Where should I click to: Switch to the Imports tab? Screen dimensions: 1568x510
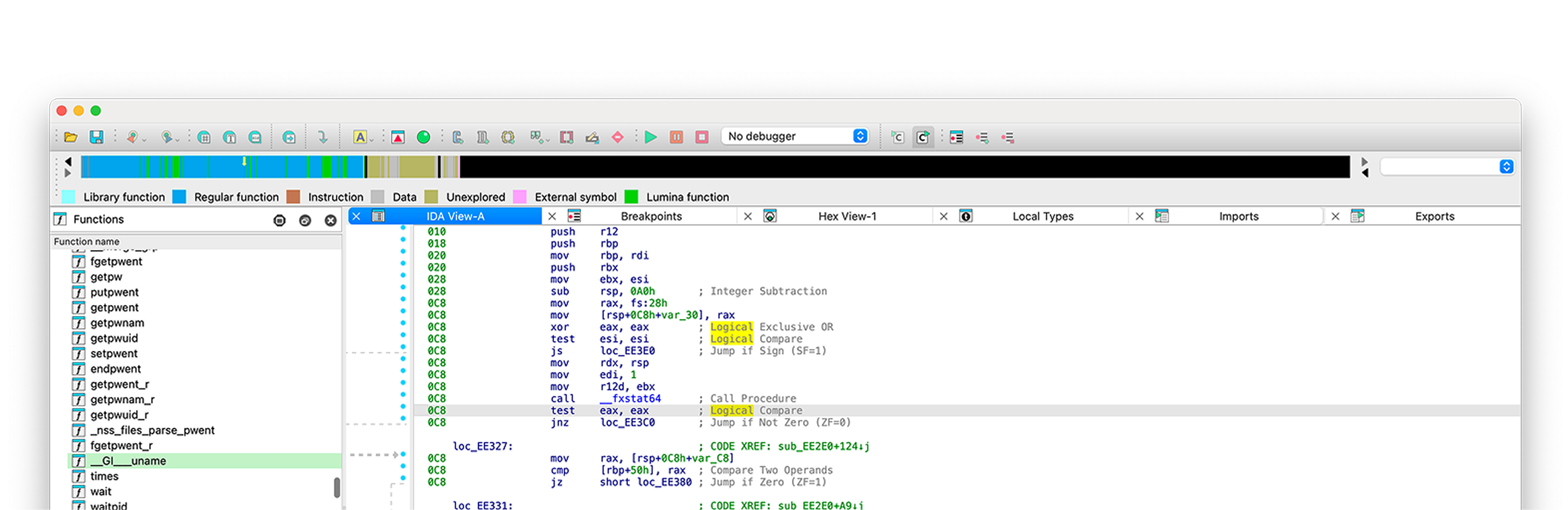click(1239, 216)
